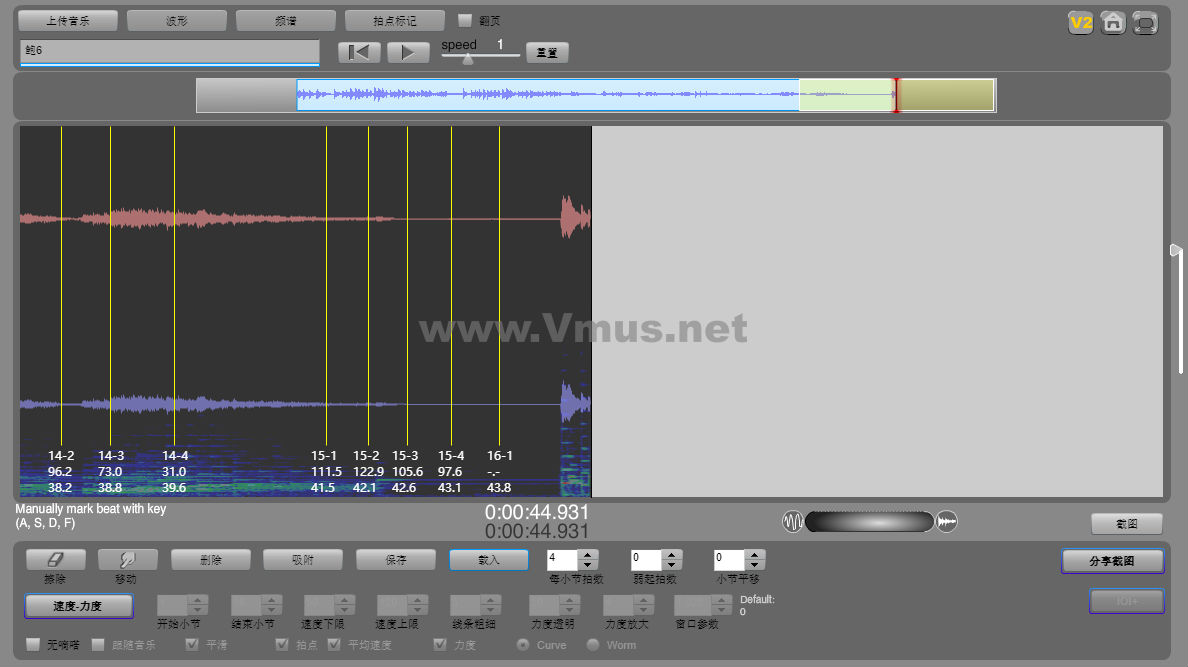Increase the 开始小节 start-bar stepper

point(198,600)
